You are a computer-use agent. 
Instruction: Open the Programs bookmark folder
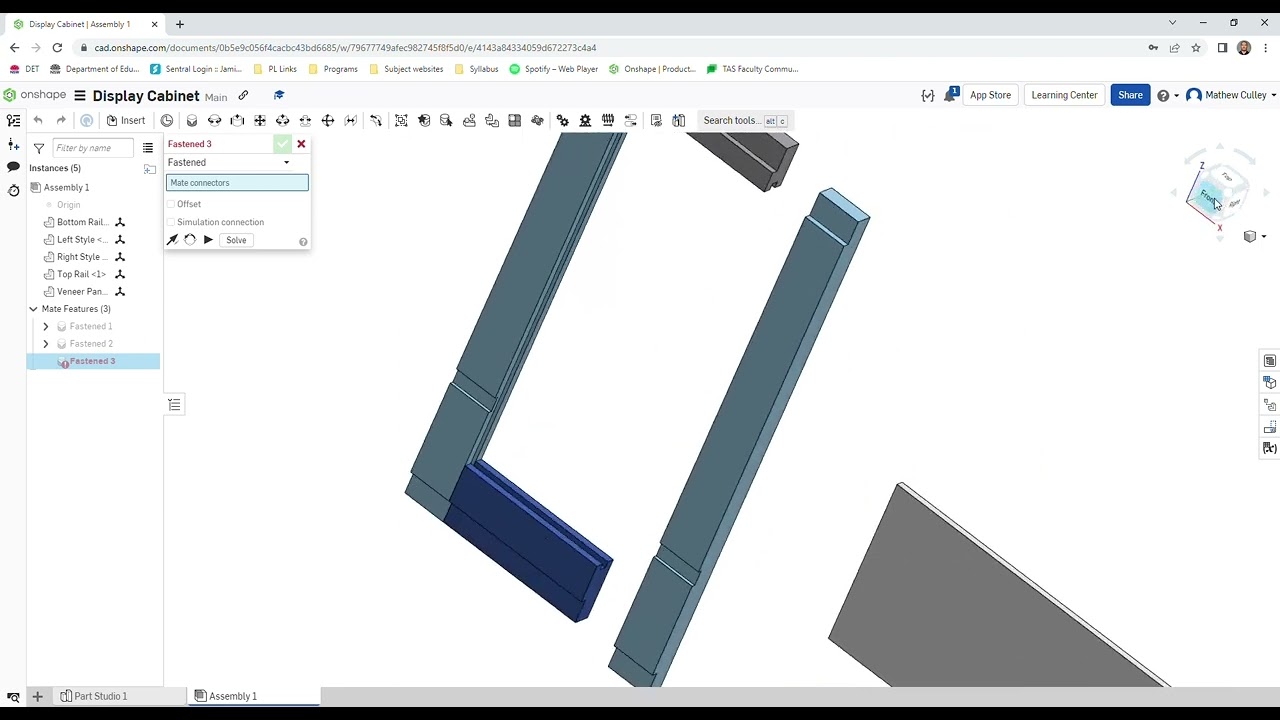click(333, 69)
